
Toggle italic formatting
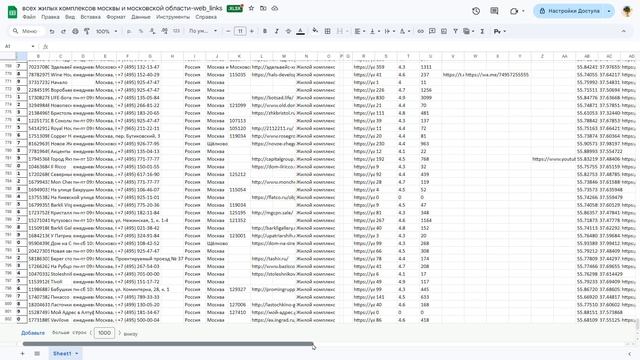pyautogui.click(x=276, y=31)
